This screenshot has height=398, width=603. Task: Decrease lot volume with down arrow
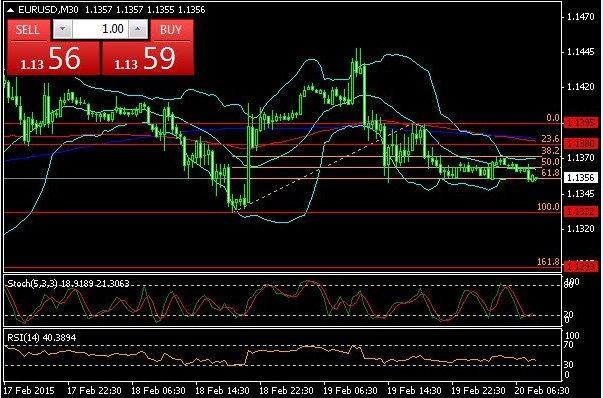63,29
